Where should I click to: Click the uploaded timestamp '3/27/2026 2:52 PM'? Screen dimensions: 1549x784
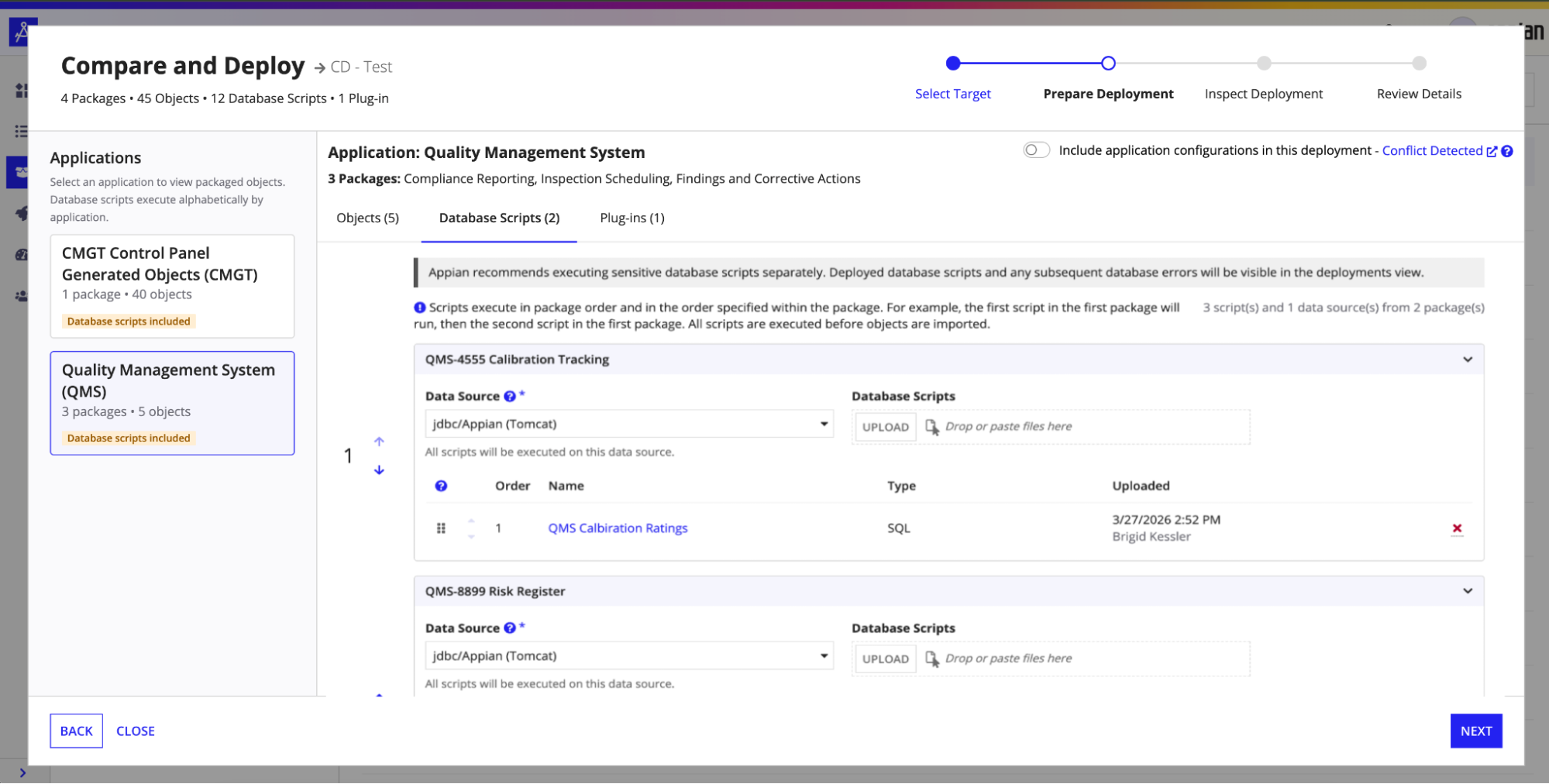1166,520
